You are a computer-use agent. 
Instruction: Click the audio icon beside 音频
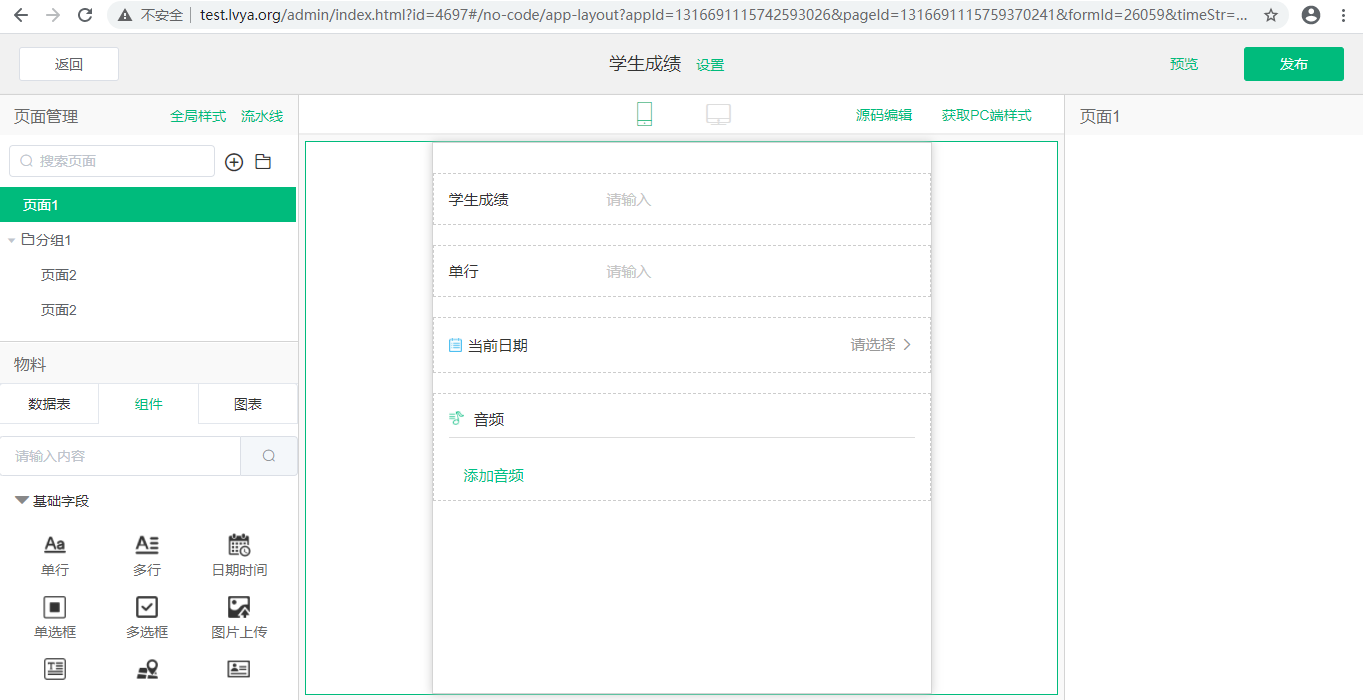tap(456, 418)
